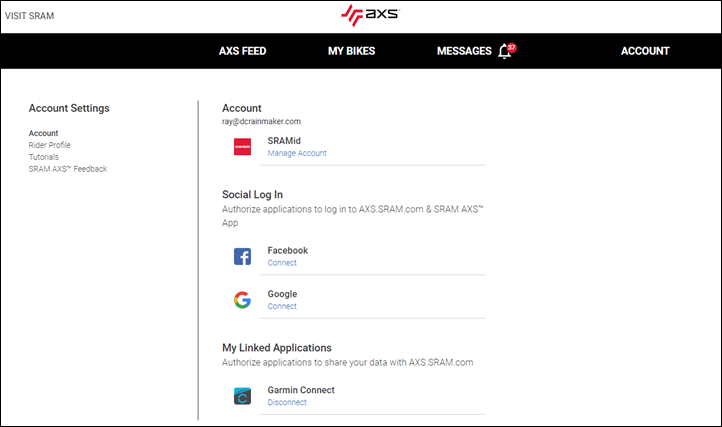Click the Google label text
Viewport: 722px width, 427px height.
pyautogui.click(x=282, y=294)
